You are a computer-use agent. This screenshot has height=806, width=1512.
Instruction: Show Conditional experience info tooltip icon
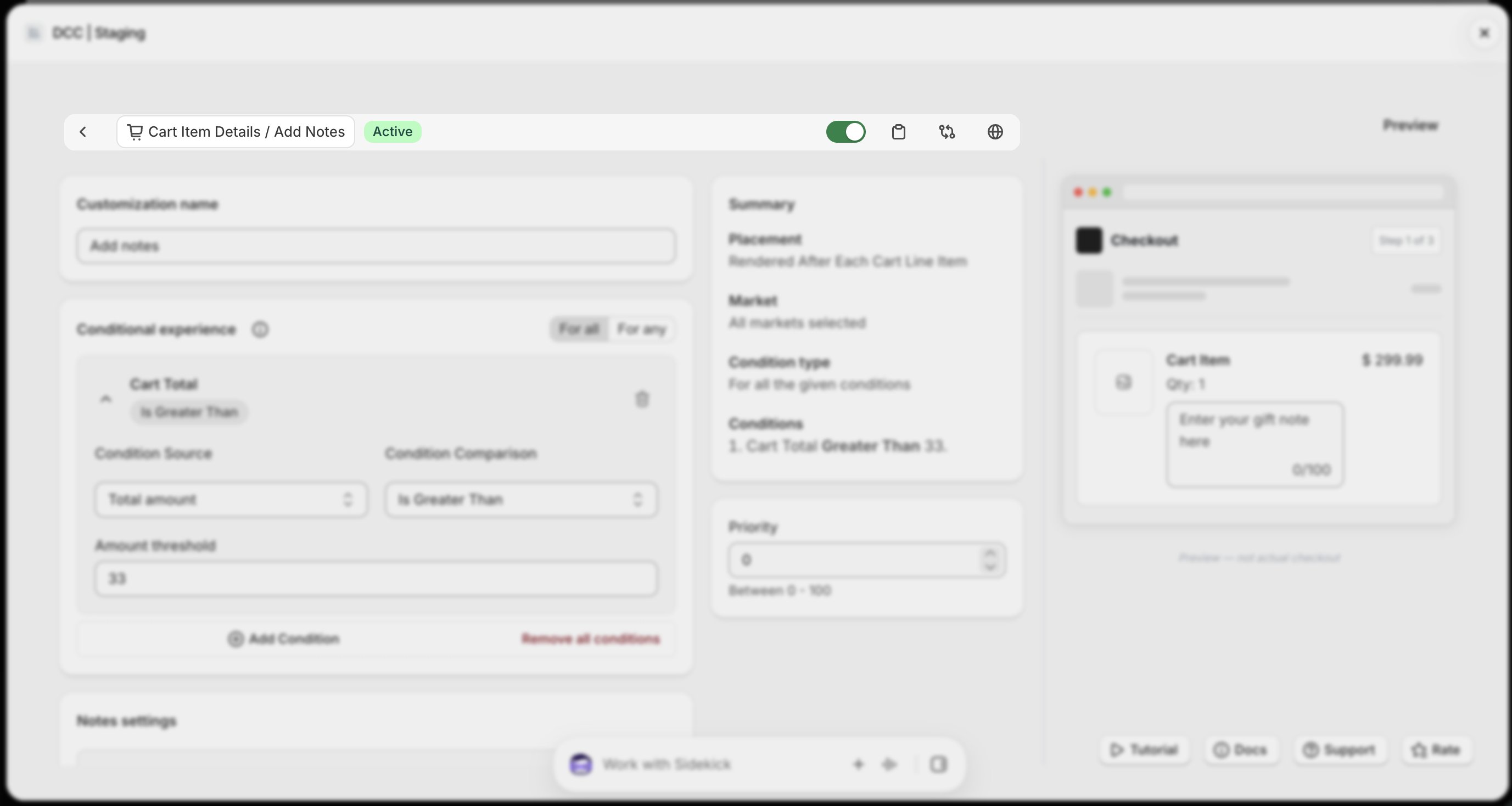[x=260, y=330]
